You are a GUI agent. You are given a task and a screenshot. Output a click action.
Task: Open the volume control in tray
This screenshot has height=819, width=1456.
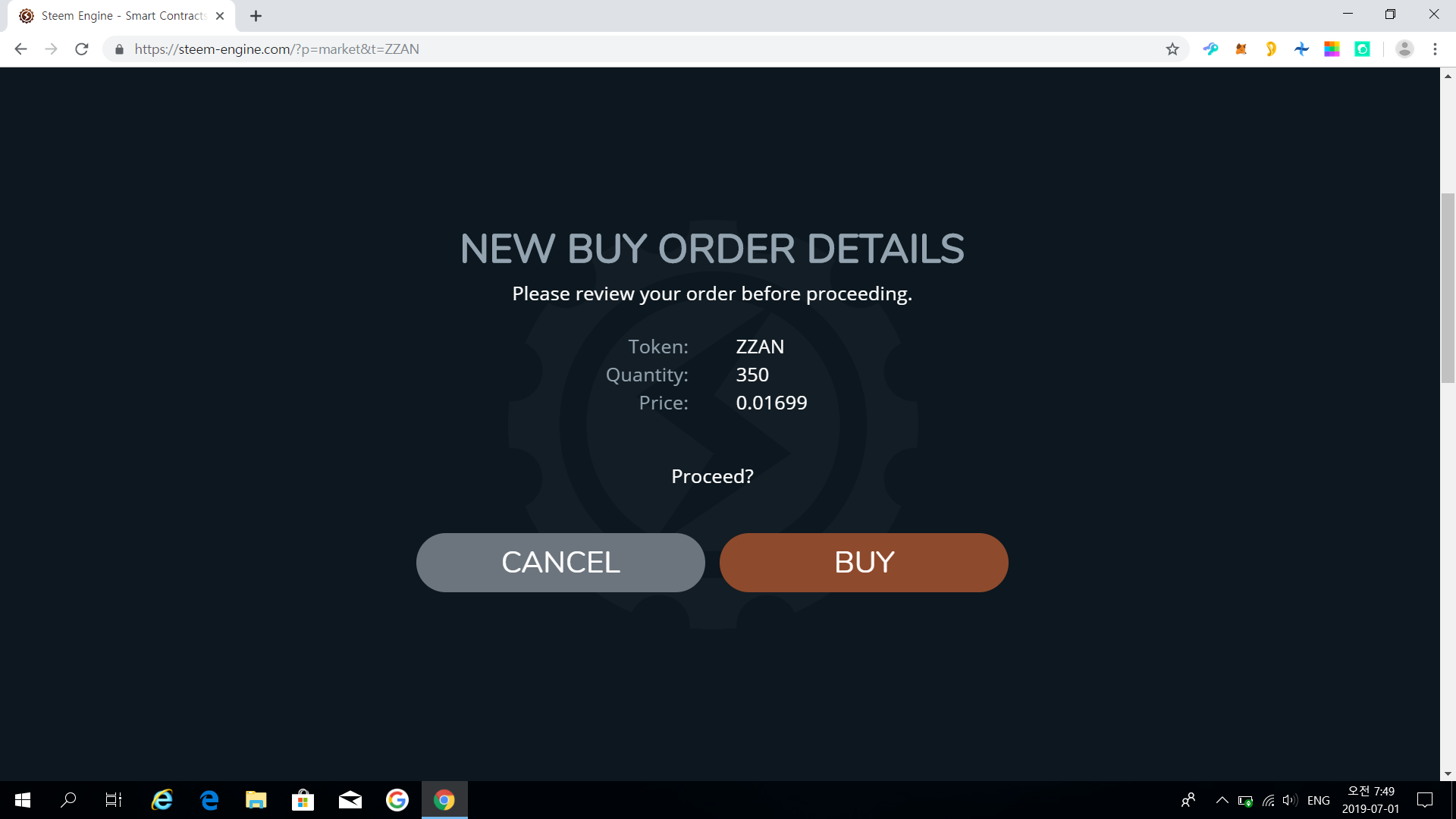point(1289,800)
